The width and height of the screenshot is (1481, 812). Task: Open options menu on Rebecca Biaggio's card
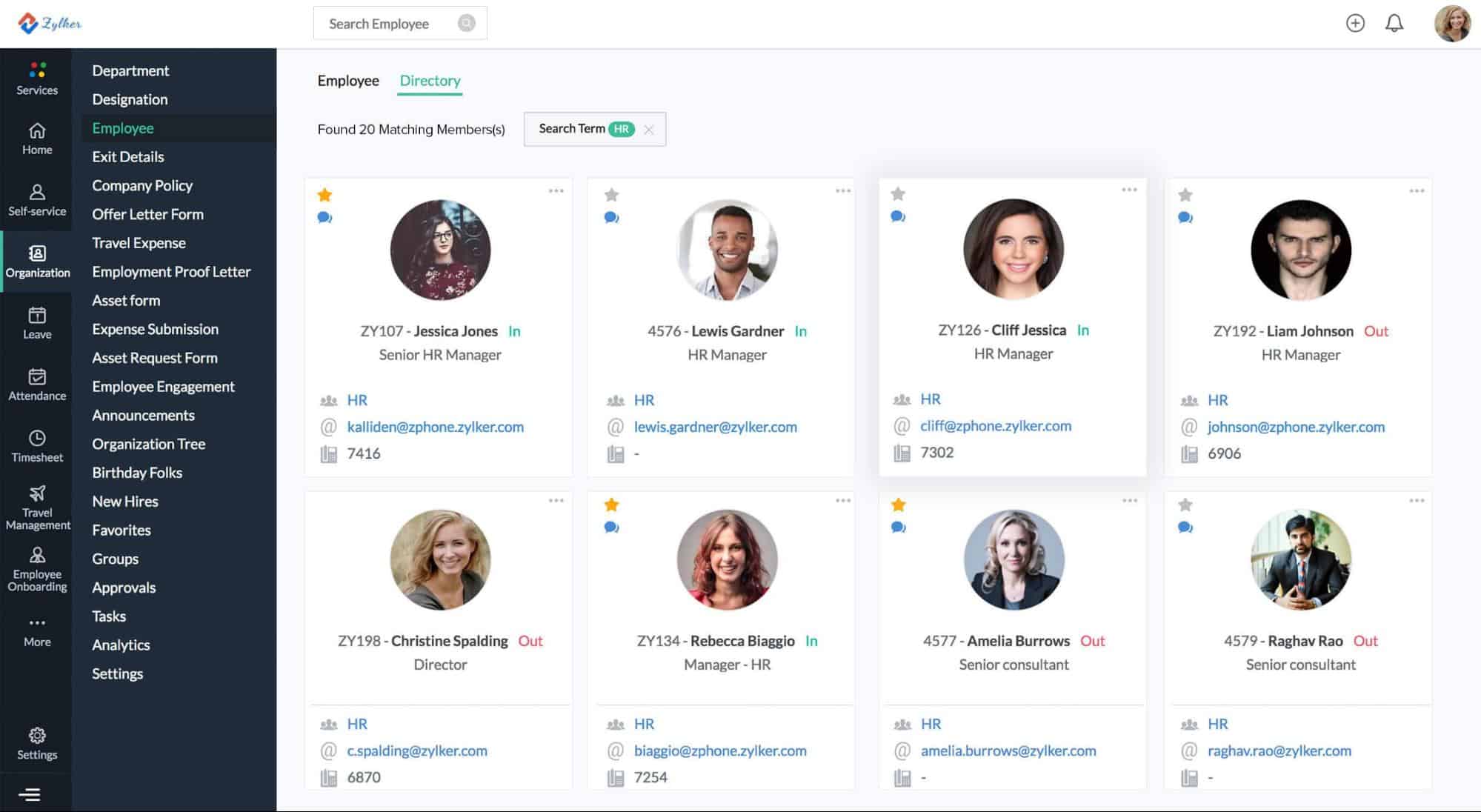[x=843, y=500]
